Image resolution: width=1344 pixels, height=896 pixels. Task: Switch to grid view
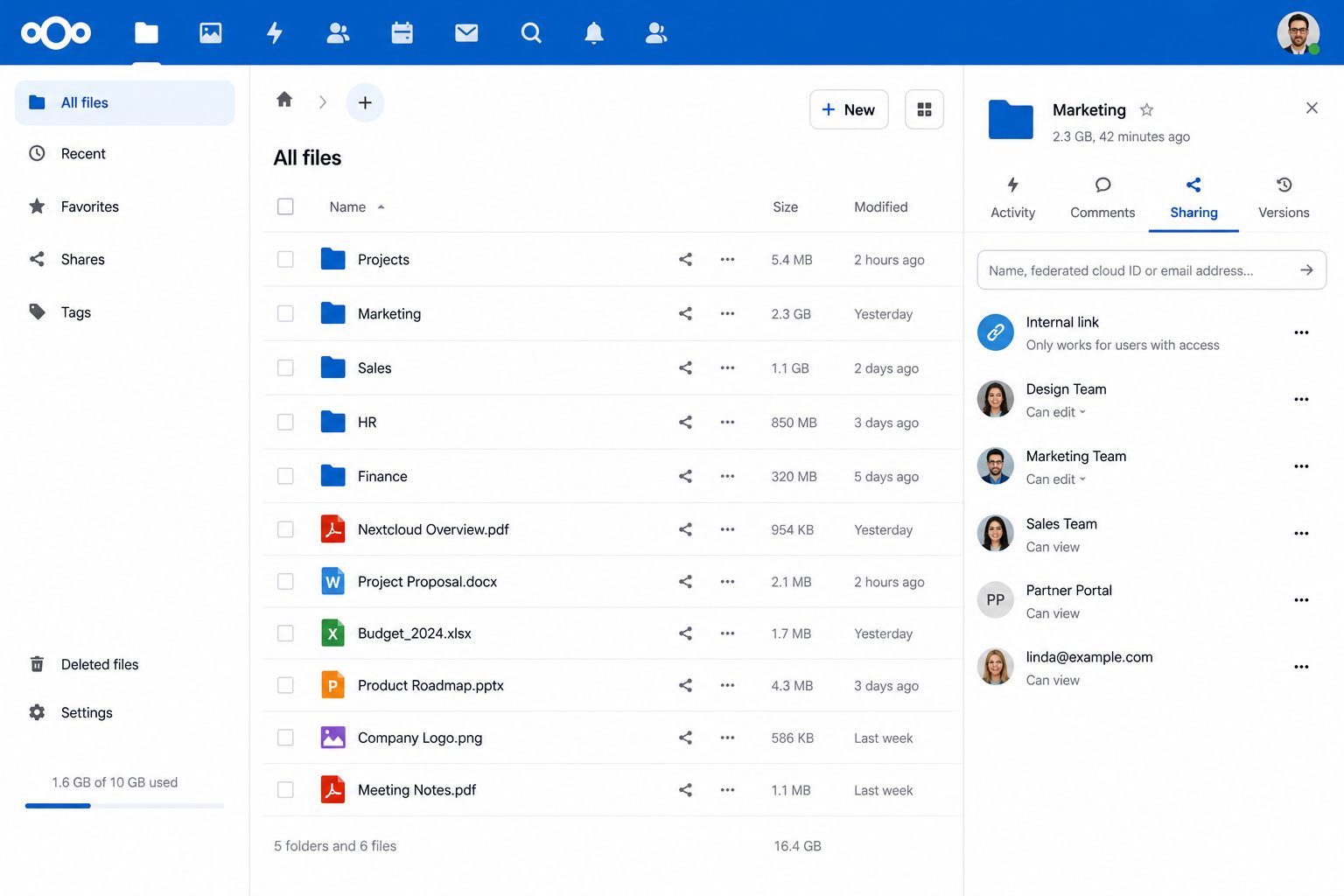tap(924, 109)
